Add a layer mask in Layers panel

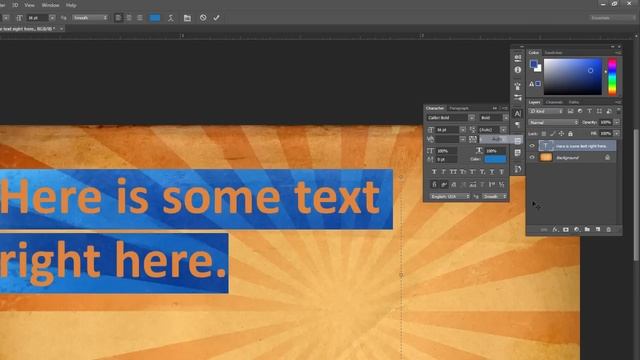pyautogui.click(x=566, y=230)
